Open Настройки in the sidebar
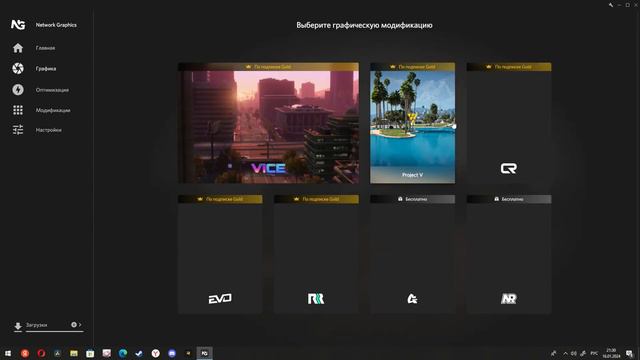The width and height of the screenshot is (640, 360). coord(49,130)
